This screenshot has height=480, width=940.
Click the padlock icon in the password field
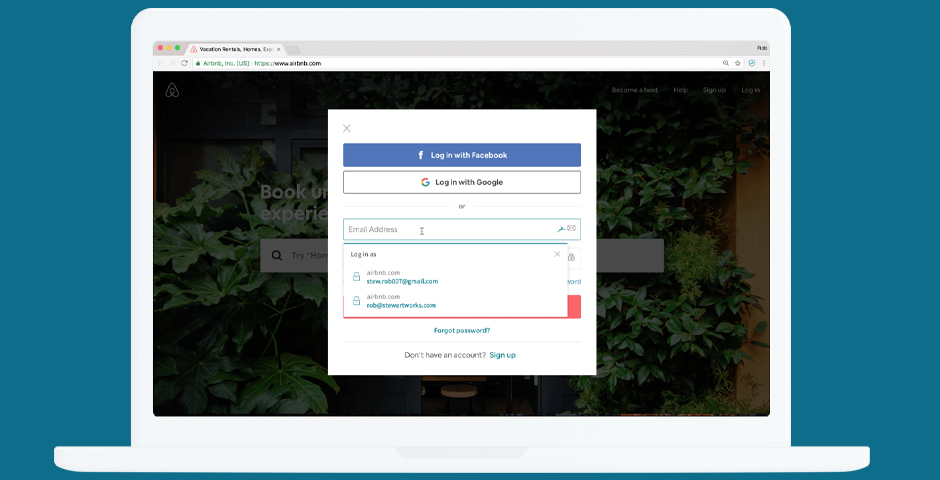[571, 257]
